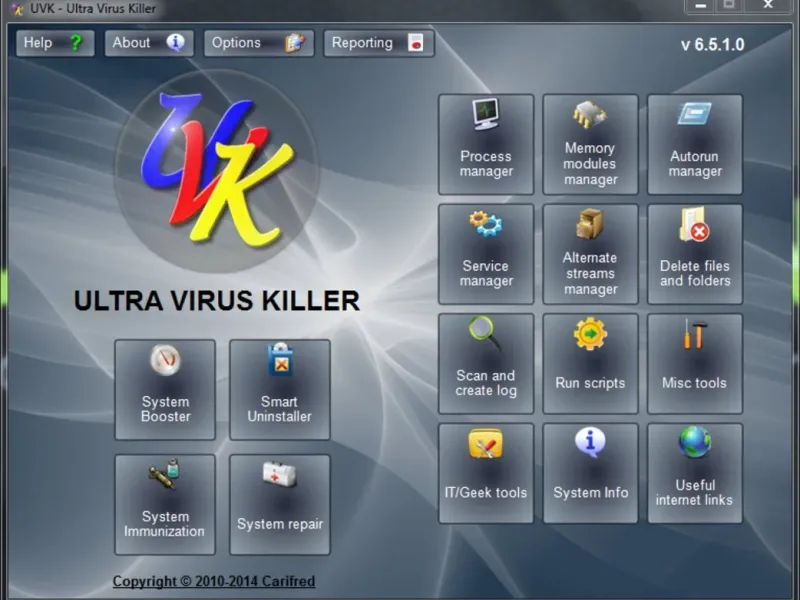Click the UVK title bar icon
Image resolution: width=800 pixels, height=600 pixels.
[x=18, y=9]
